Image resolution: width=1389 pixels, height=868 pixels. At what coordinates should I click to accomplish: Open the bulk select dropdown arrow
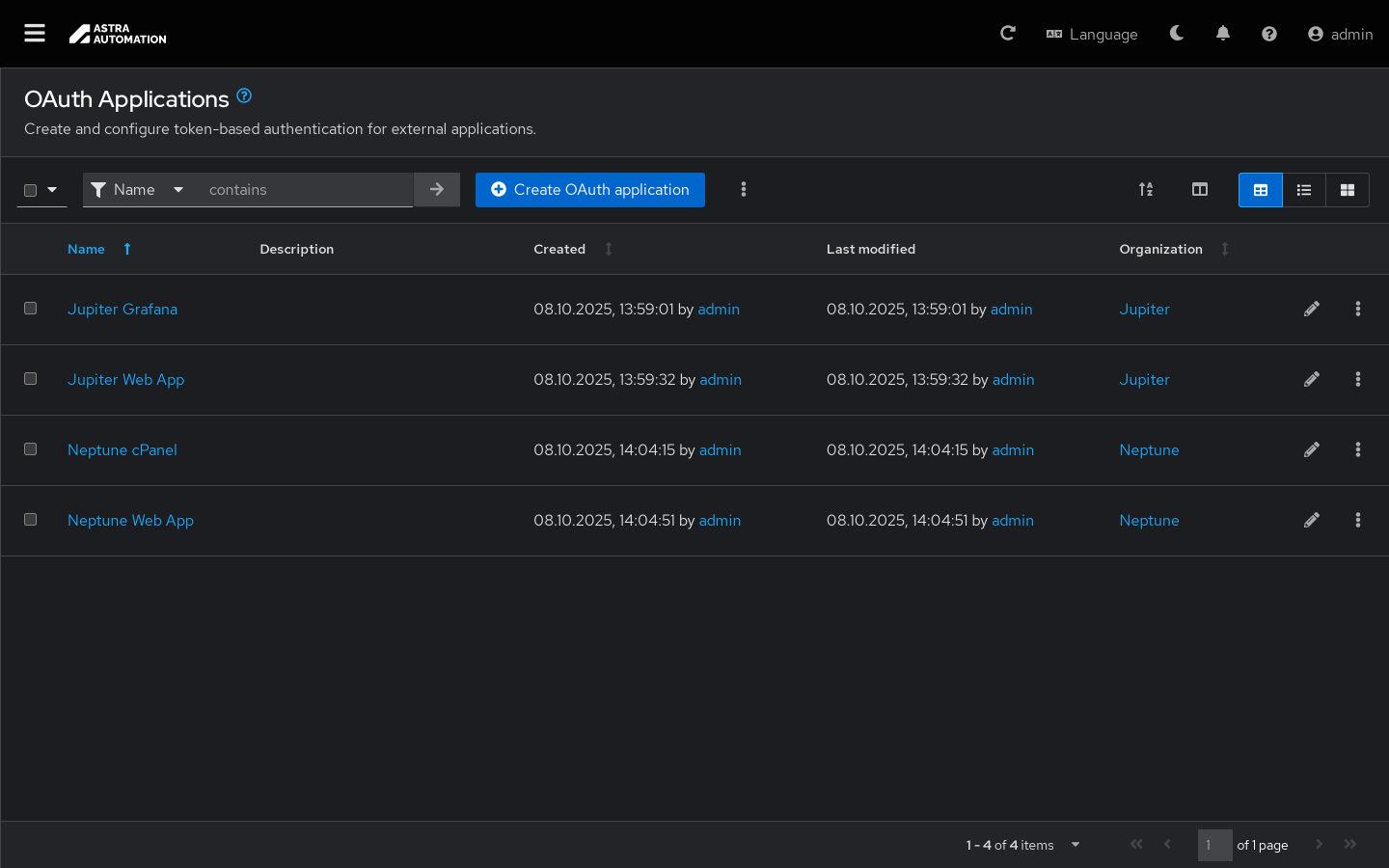(x=52, y=190)
